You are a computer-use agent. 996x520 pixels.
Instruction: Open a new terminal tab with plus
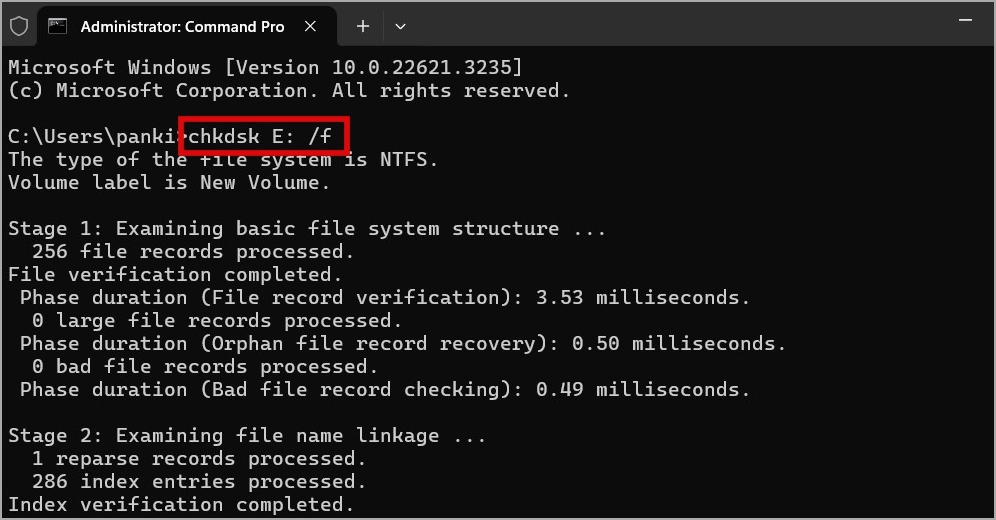(363, 26)
